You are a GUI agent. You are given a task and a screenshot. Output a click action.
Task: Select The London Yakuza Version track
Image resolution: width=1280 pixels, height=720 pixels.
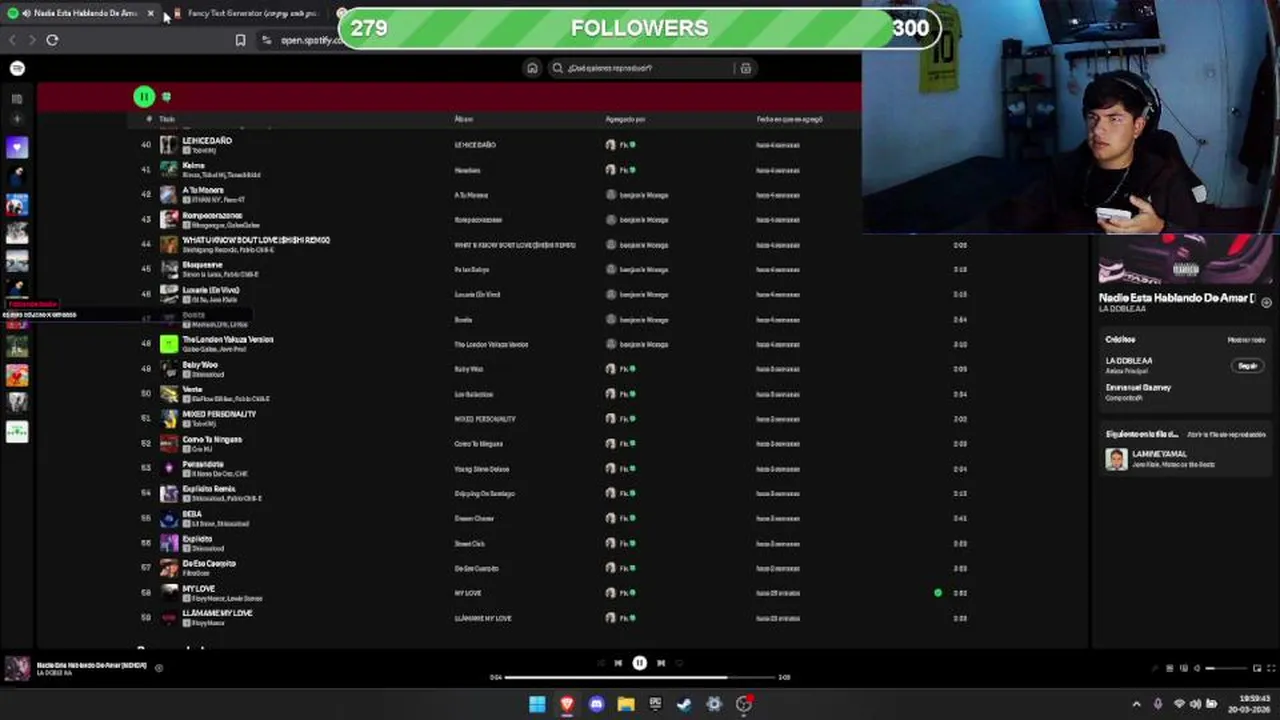(228, 340)
